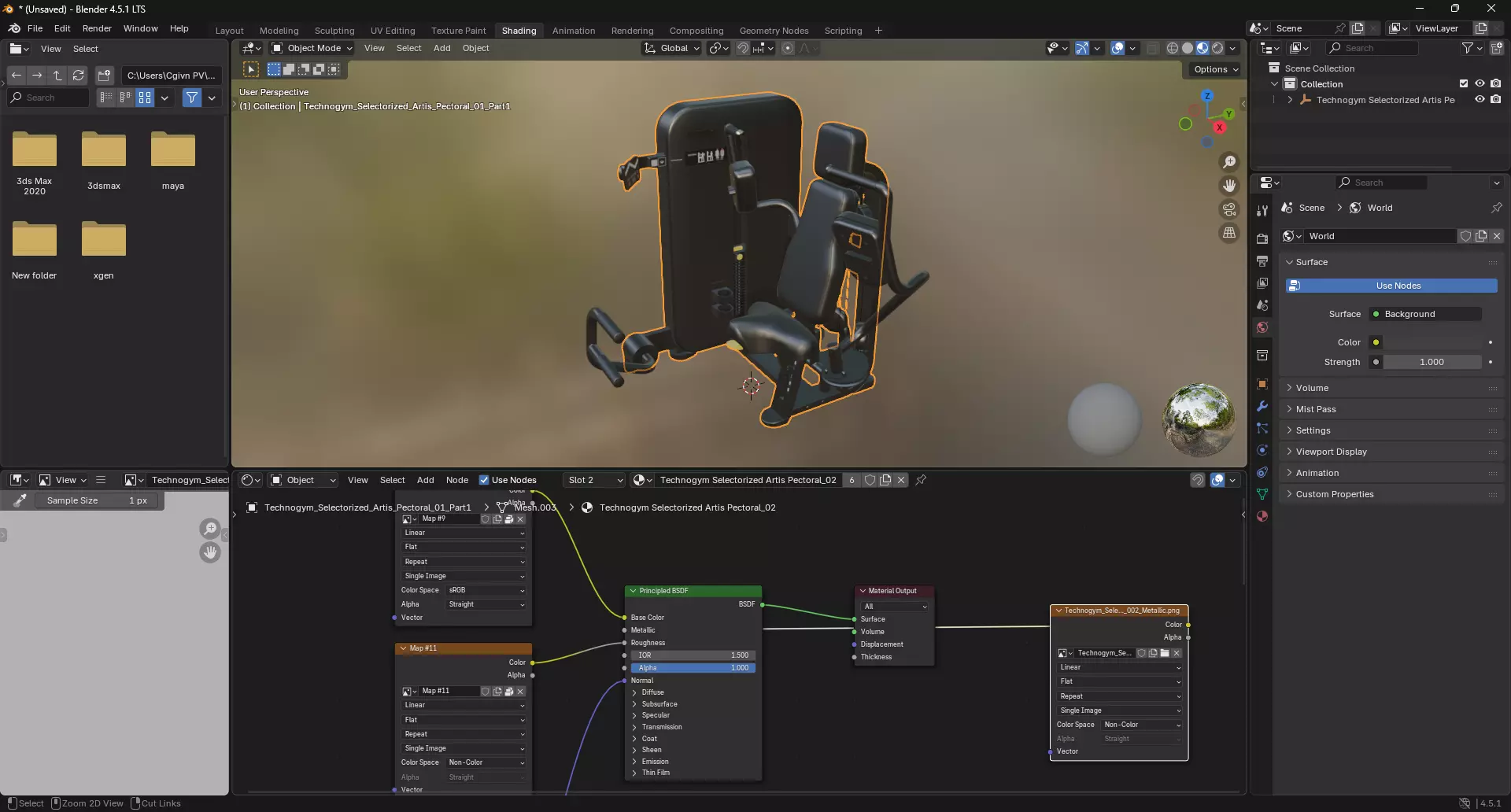Click the World breadcrumb in properties
1511x812 pixels.
tap(1371, 208)
